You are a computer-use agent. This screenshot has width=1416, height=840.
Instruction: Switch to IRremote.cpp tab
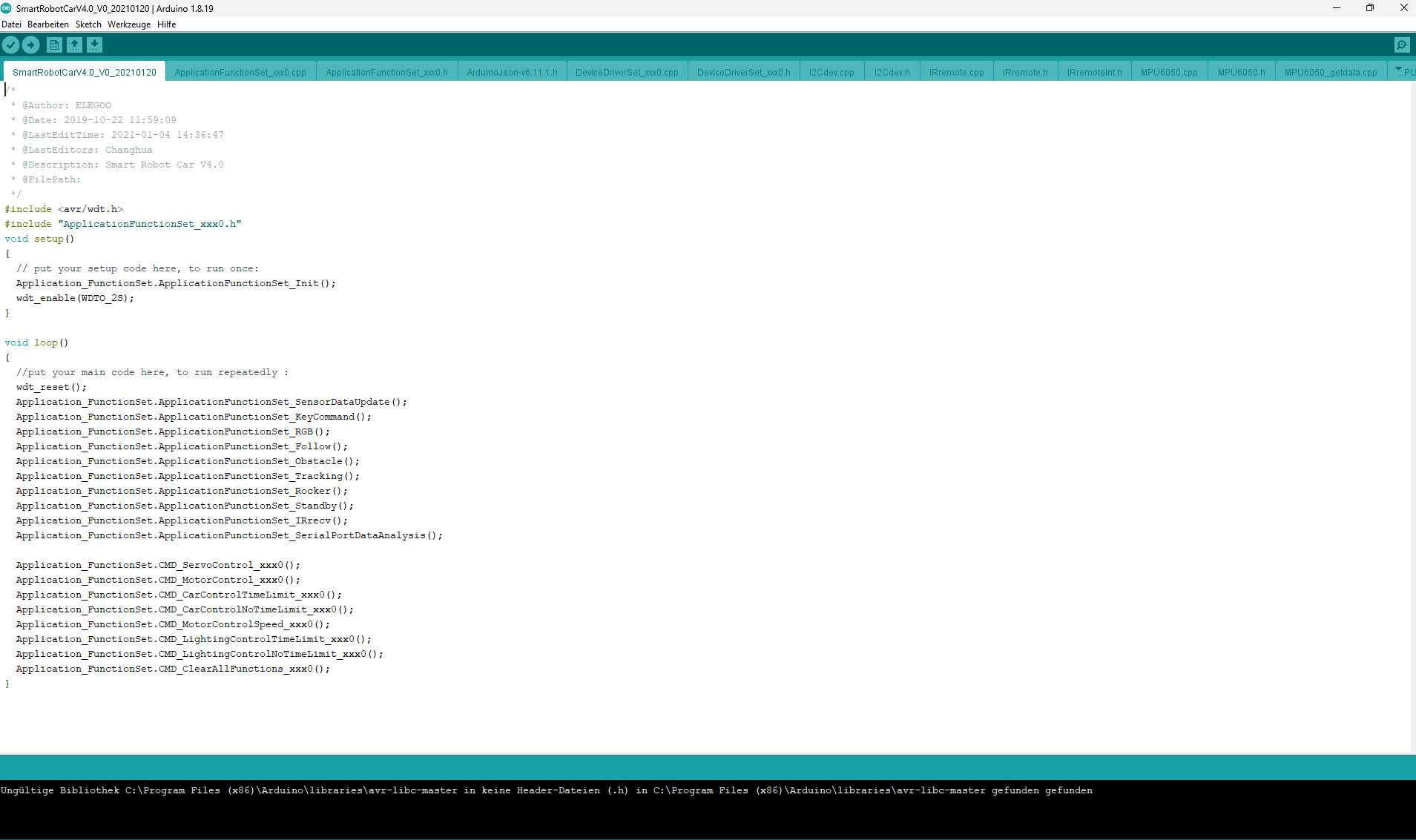tap(957, 72)
